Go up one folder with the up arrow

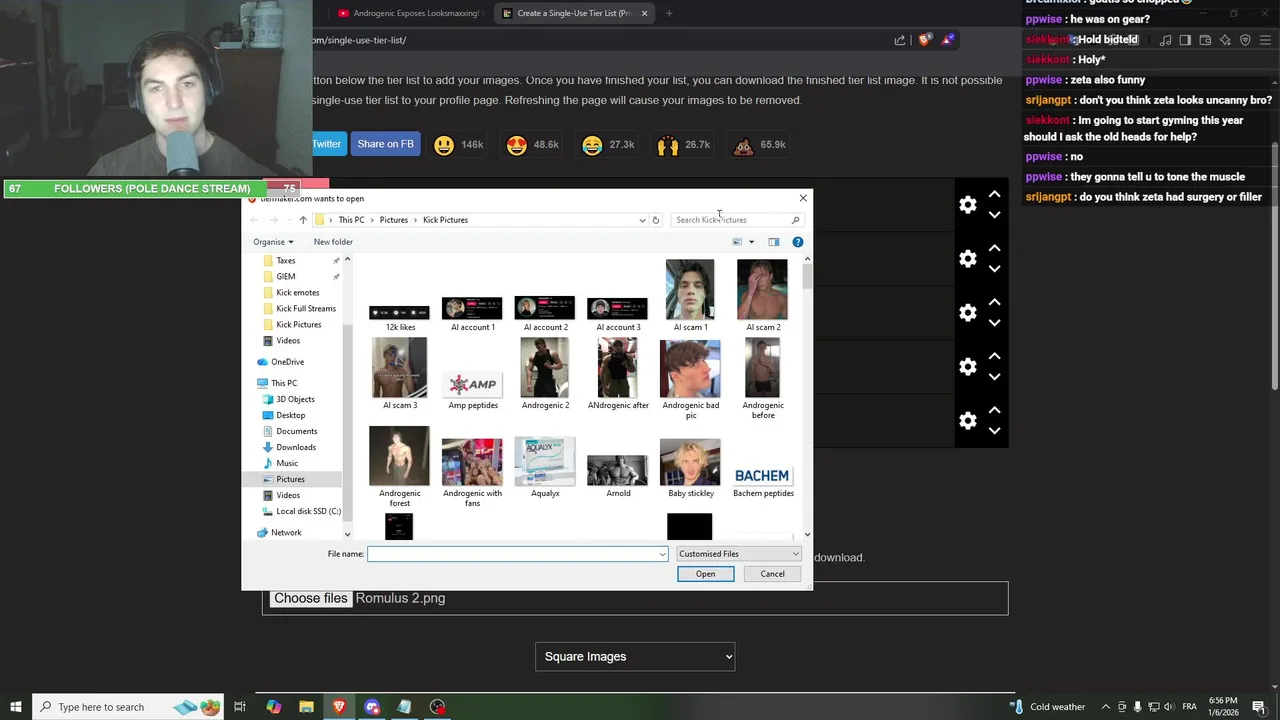click(x=303, y=220)
